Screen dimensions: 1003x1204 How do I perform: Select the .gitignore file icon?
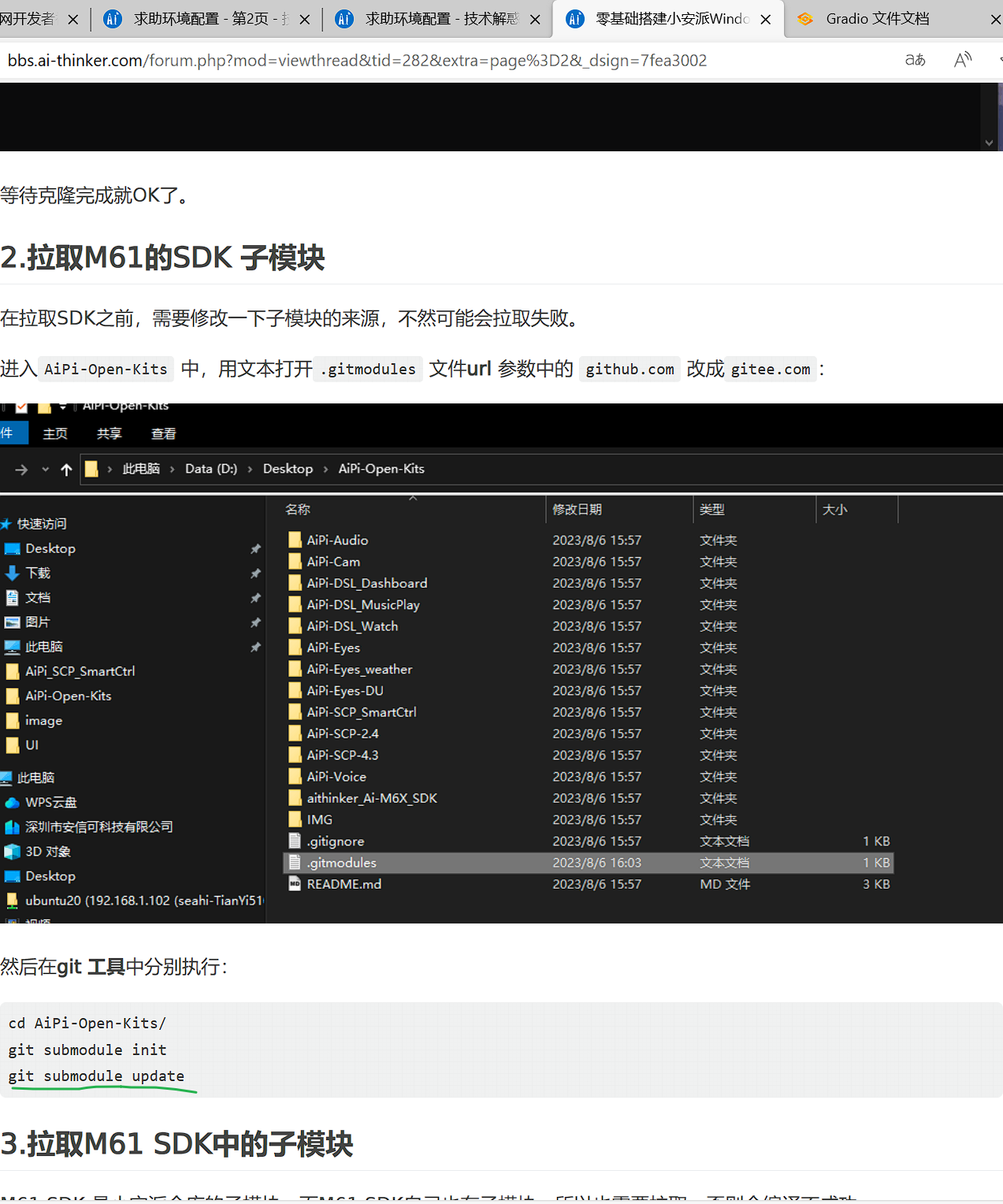click(295, 841)
